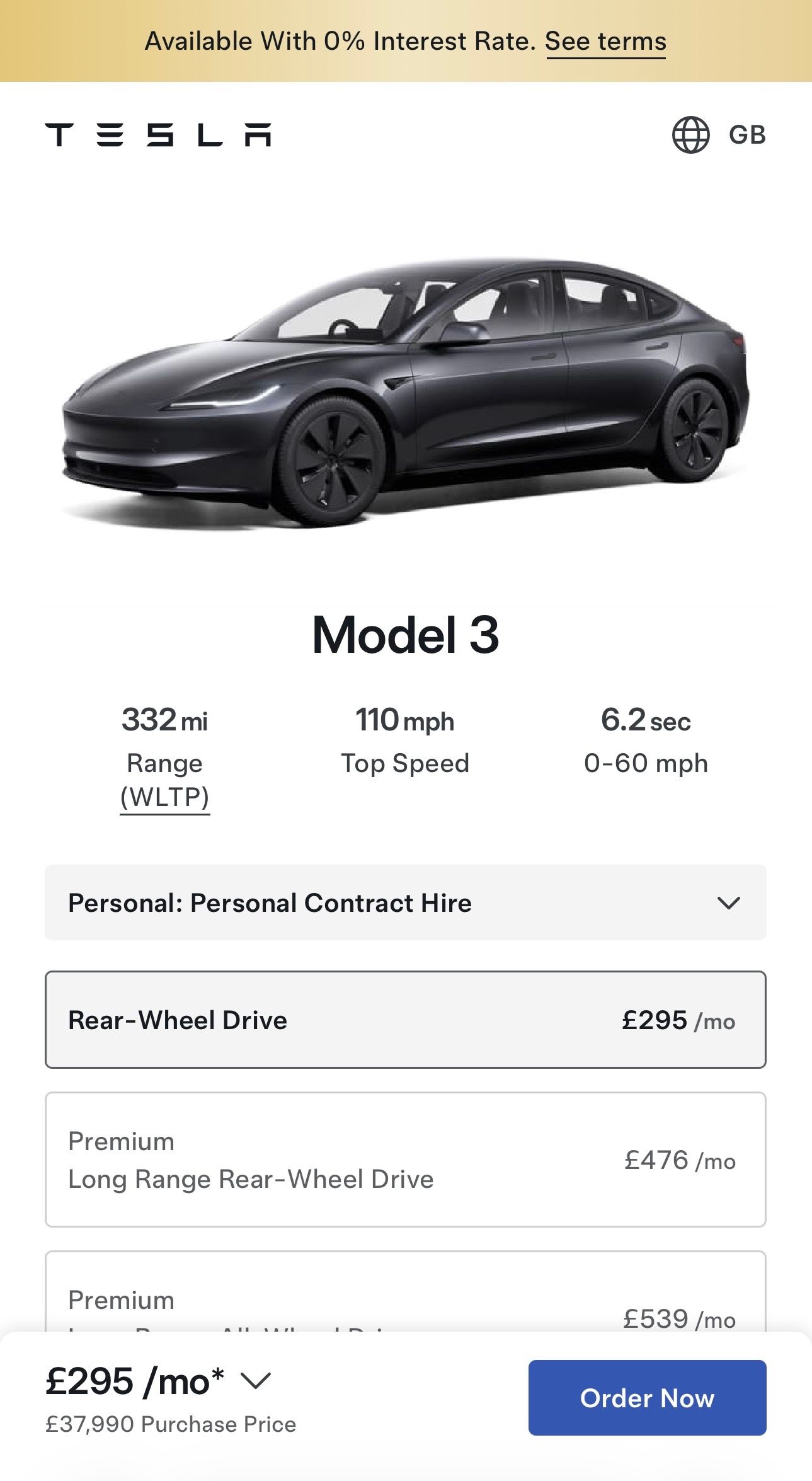This screenshot has height=1481, width=812.
Task: Tap the £37,990 Purchase Price text
Action: tap(171, 1425)
